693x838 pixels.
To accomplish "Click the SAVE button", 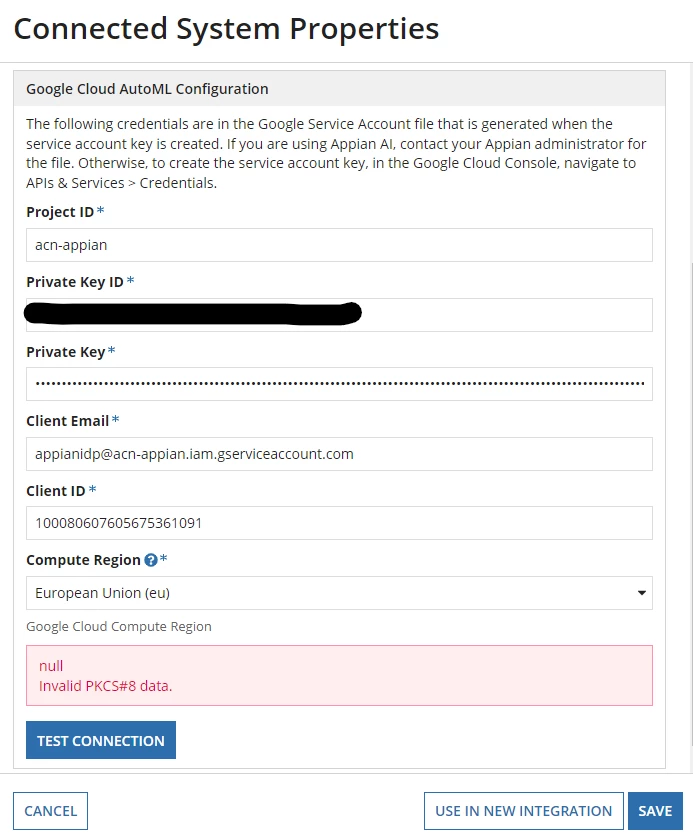I will coord(655,811).
